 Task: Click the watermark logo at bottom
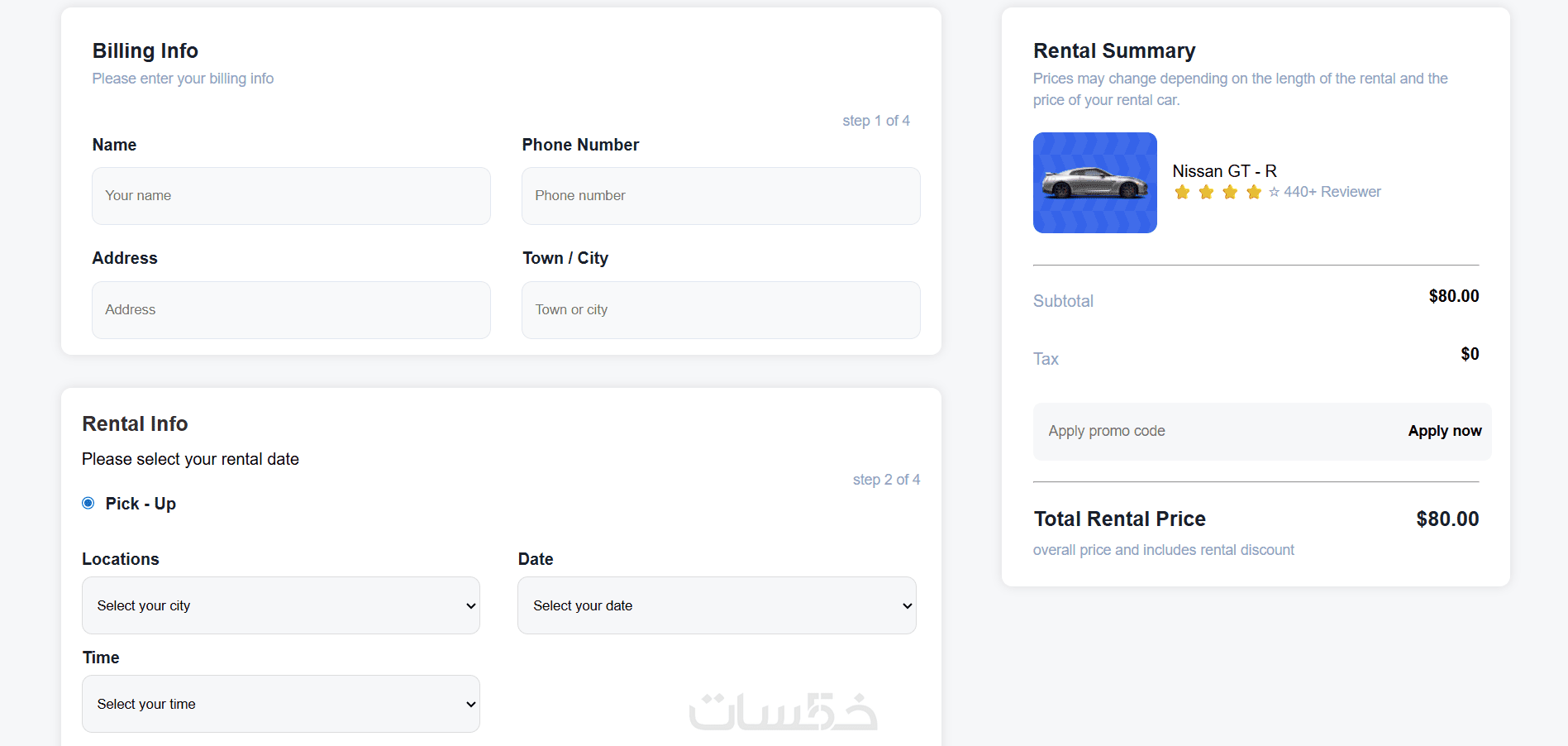coord(783,711)
